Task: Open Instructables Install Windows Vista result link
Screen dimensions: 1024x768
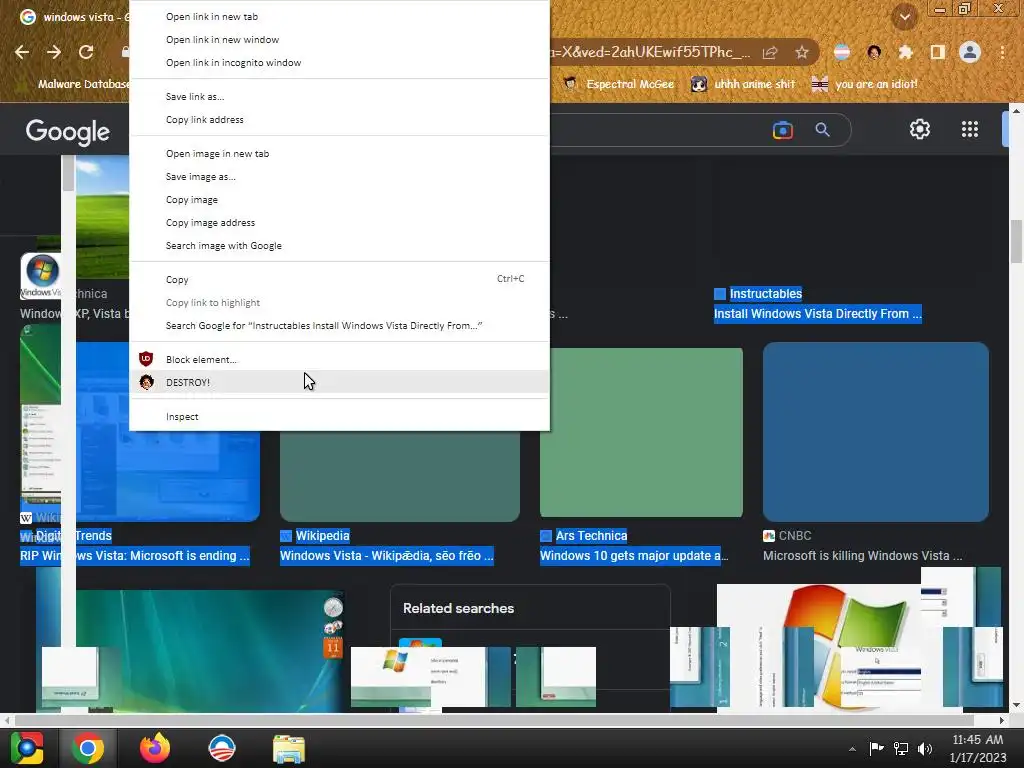Action: 818,314
